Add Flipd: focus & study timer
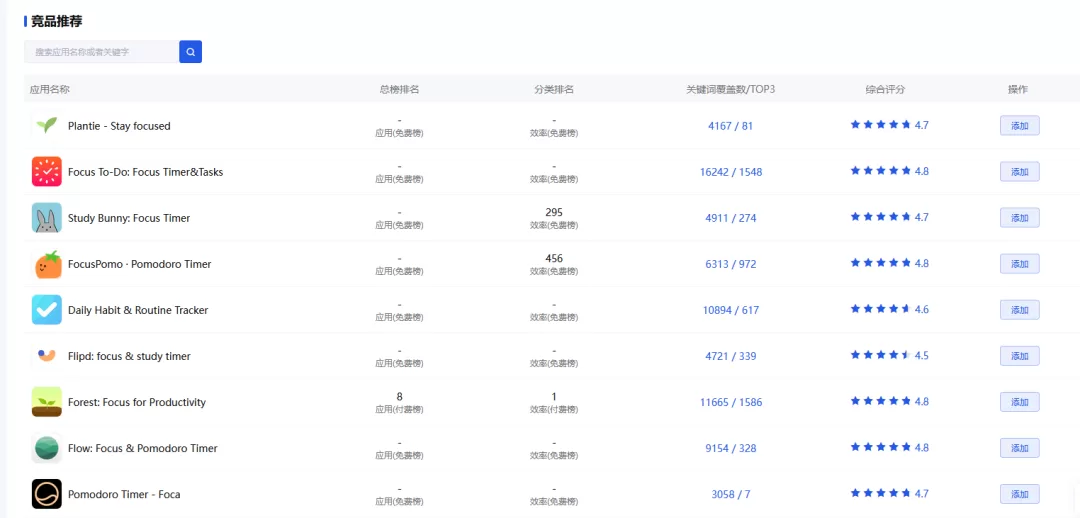The image size is (1080, 518). pos(1019,356)
